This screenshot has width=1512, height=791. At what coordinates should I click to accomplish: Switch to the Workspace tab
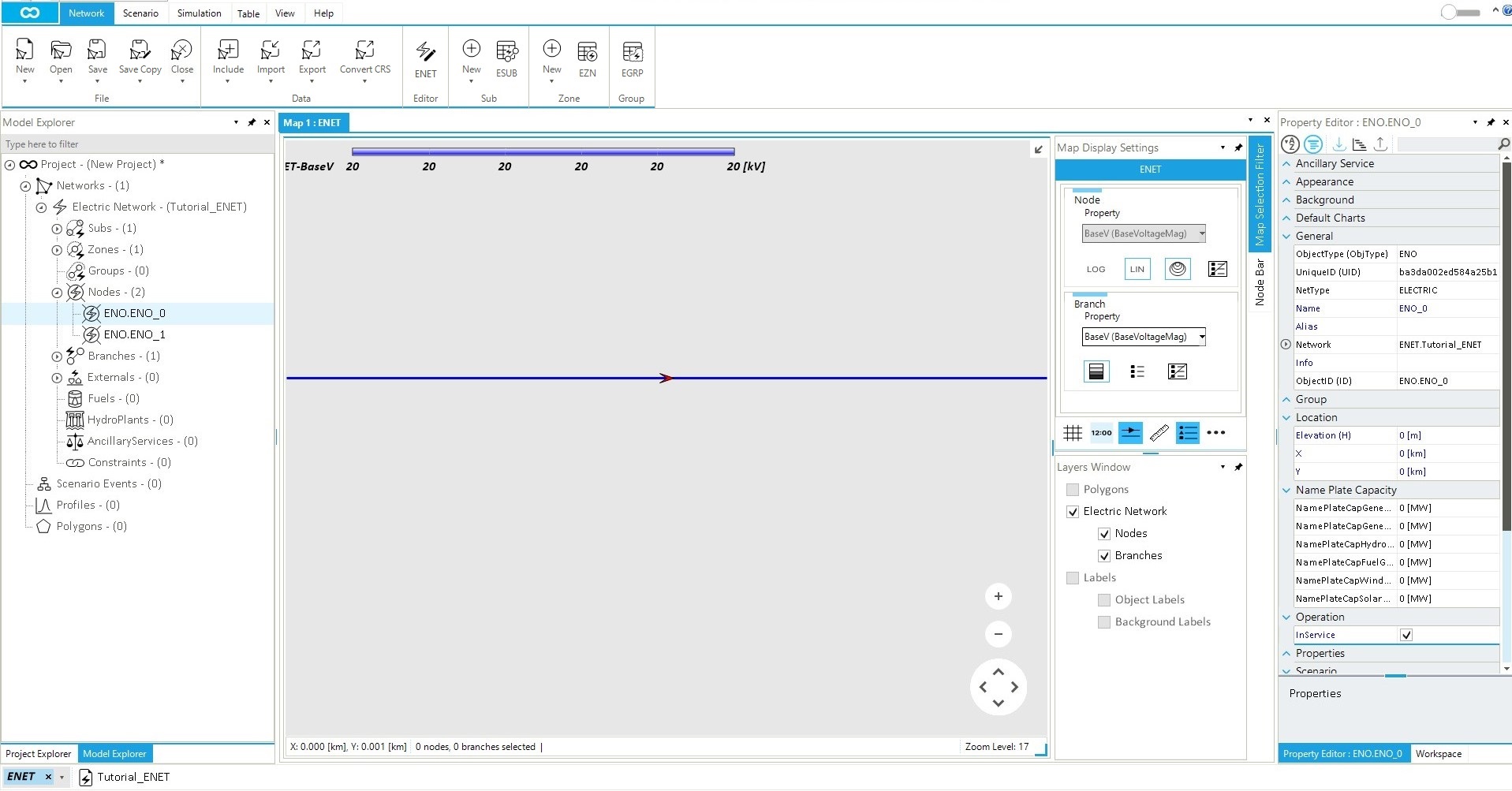1438,754
